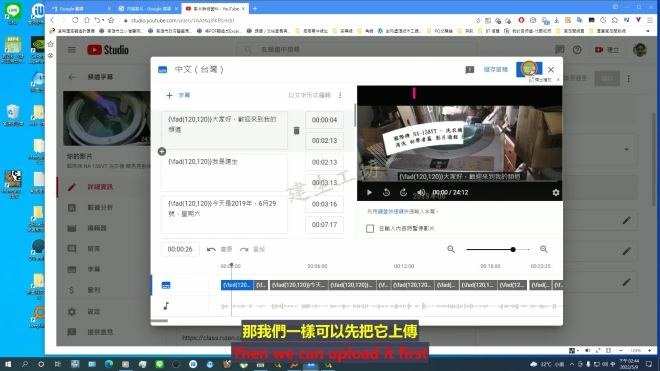Open the LINE desktop shortcut
This screenshot has height=371, width=660.
tap(13, 12)
